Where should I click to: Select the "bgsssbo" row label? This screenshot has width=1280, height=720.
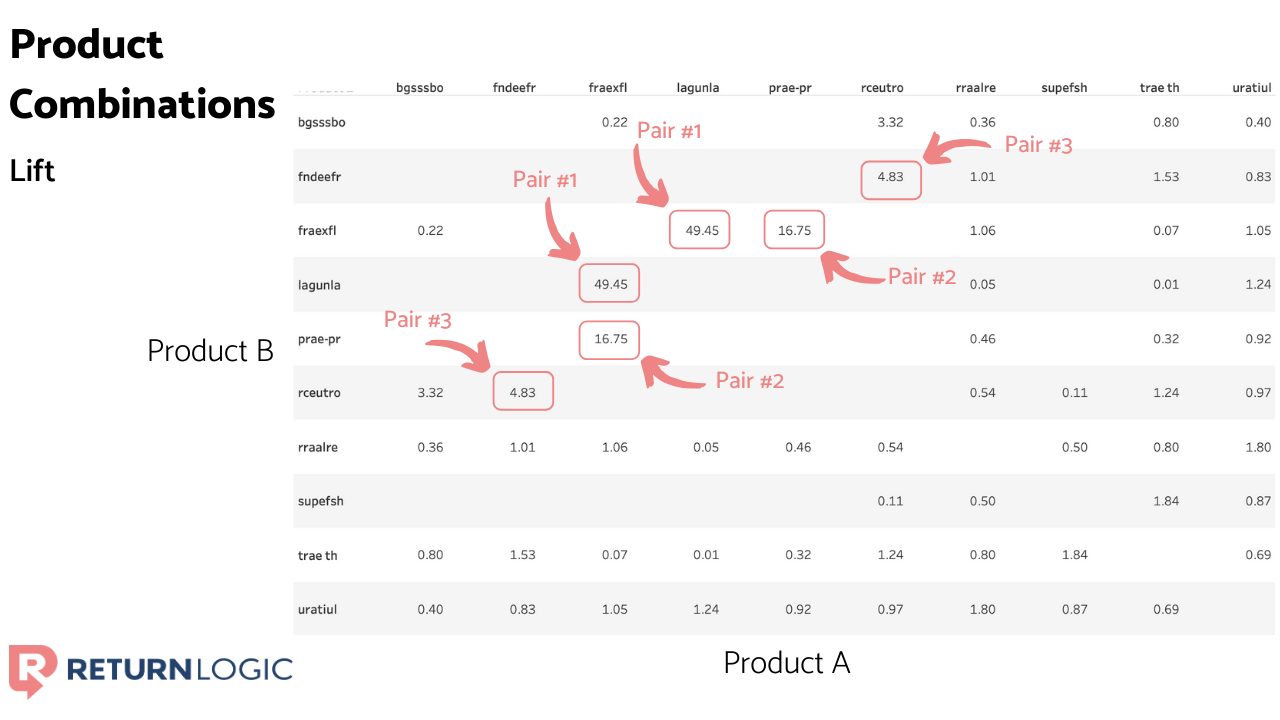click(322, 122)
